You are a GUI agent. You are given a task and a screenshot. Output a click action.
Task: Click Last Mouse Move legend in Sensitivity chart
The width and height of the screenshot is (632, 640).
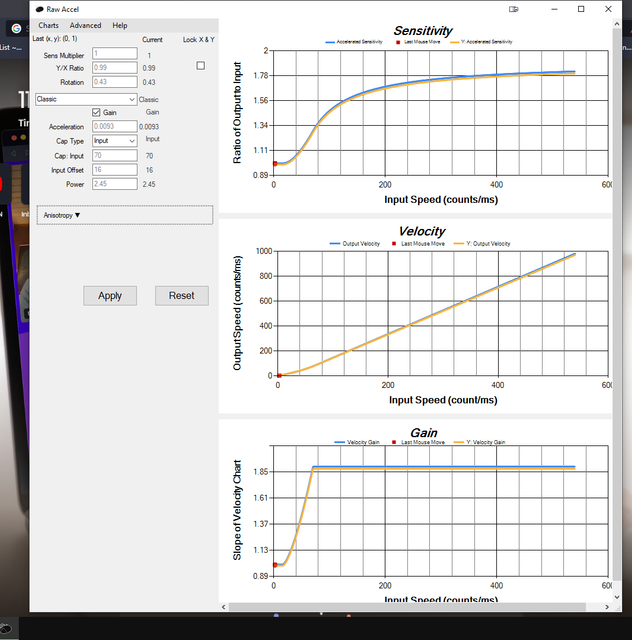418,42
